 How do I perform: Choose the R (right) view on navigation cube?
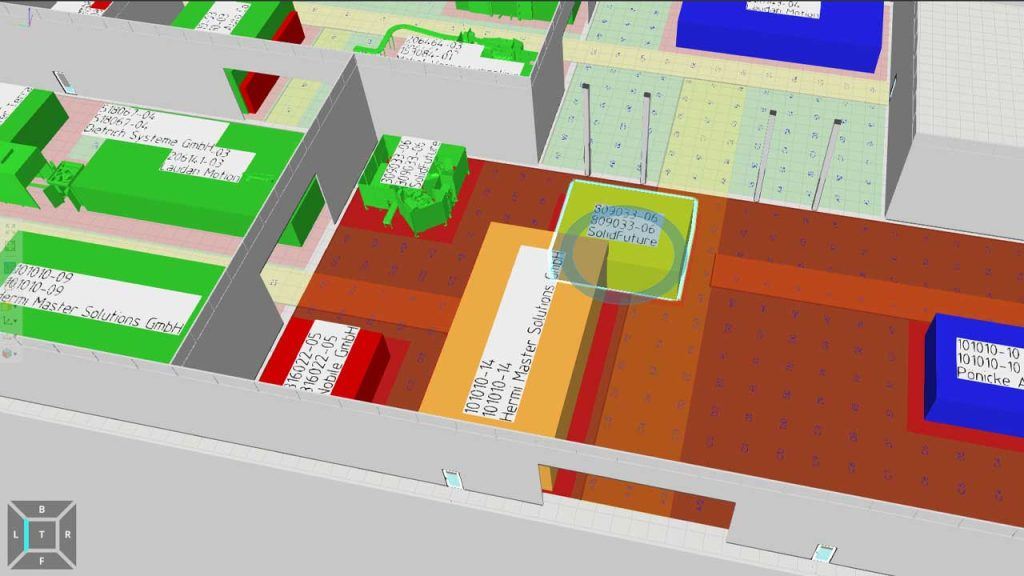click(67, 536)
